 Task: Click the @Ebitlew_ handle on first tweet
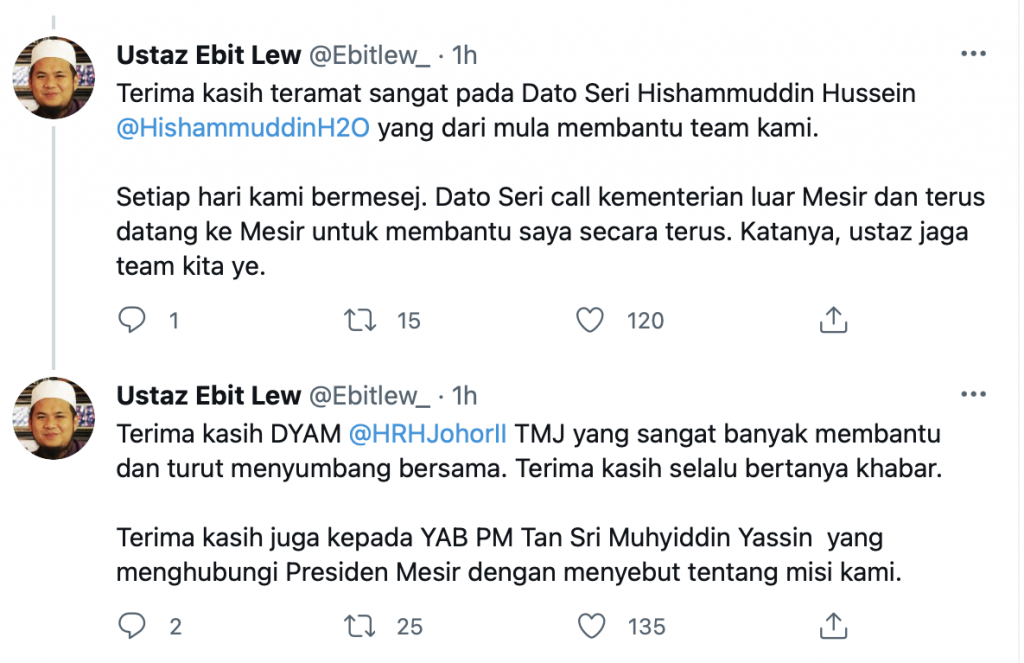[x=369, y=54]
